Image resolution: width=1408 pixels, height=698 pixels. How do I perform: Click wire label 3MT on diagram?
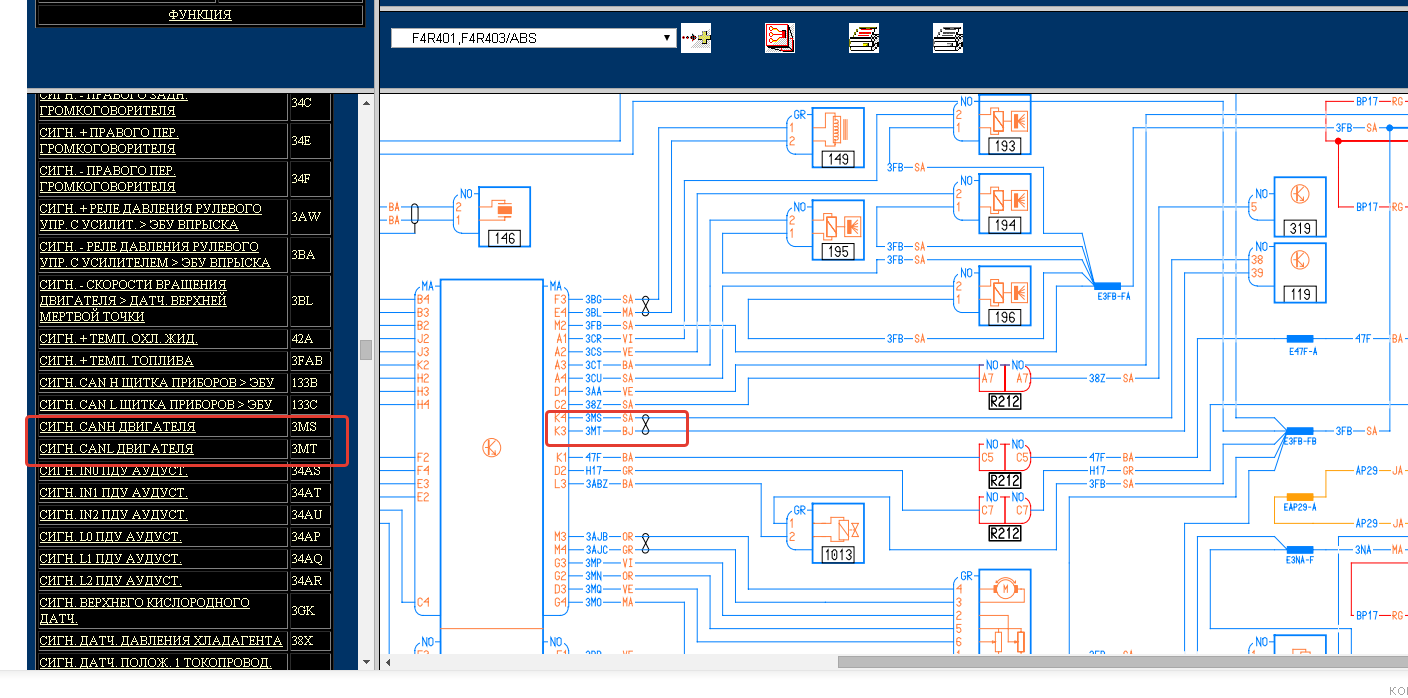click(x=593, y=431)
